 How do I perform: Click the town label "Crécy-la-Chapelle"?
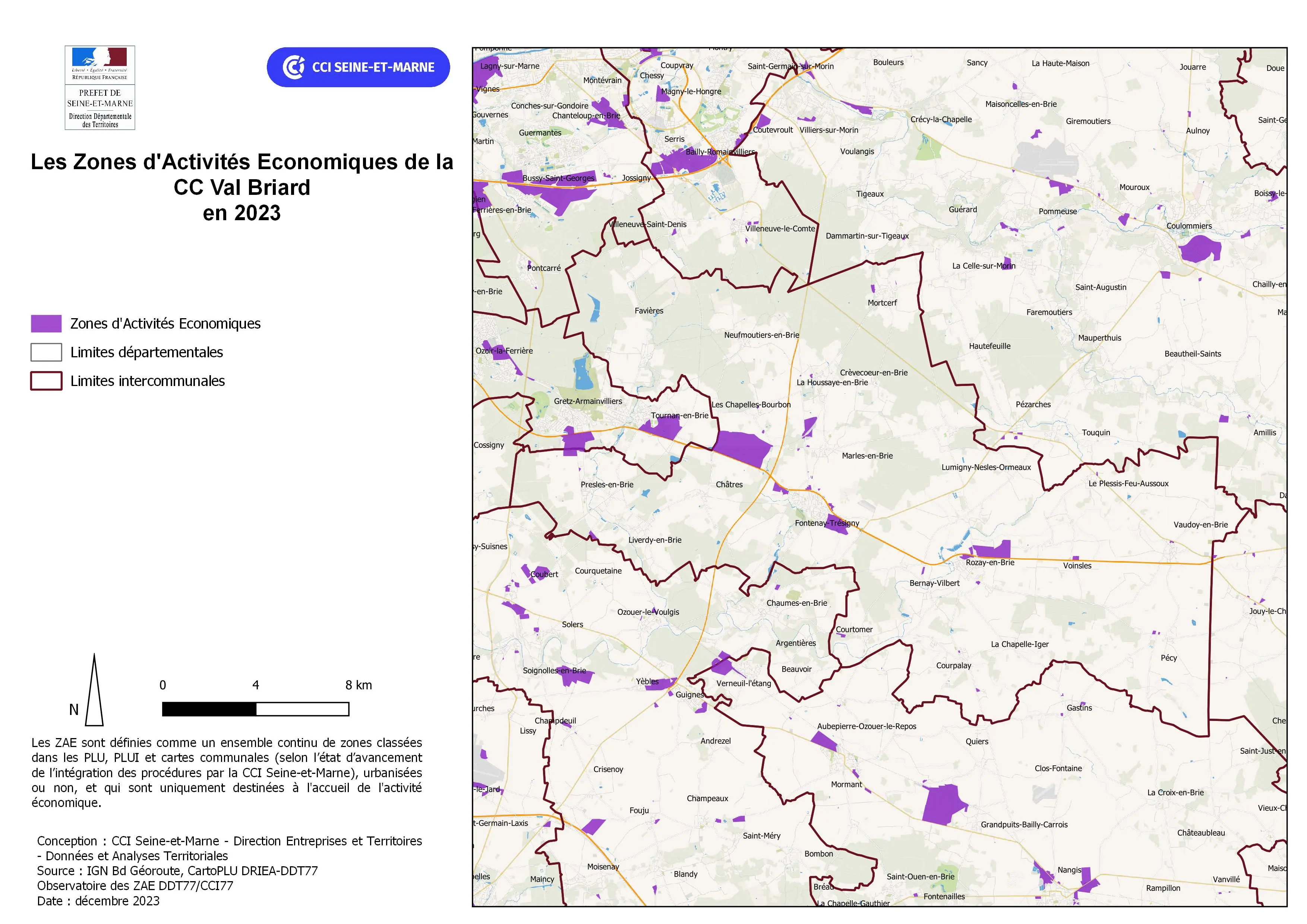click(x=941, y=120)
